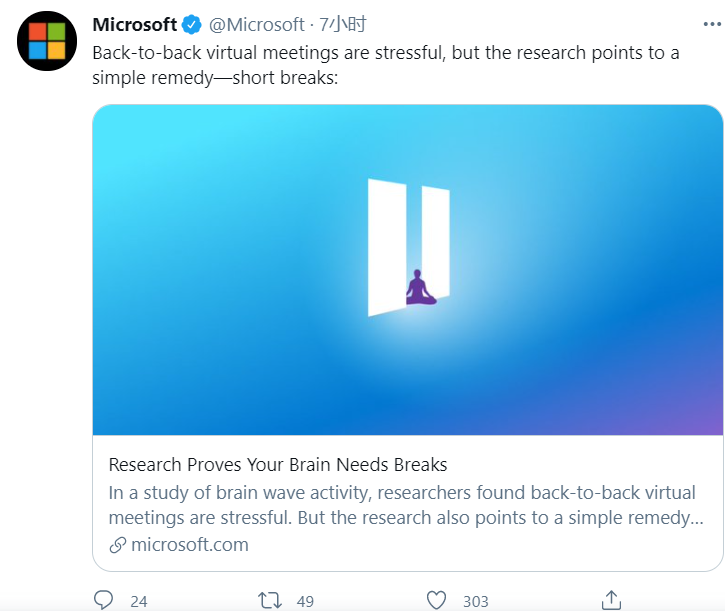Reply to the tweet via the comment icon
The image size is (725, 611).
(104, 600)
